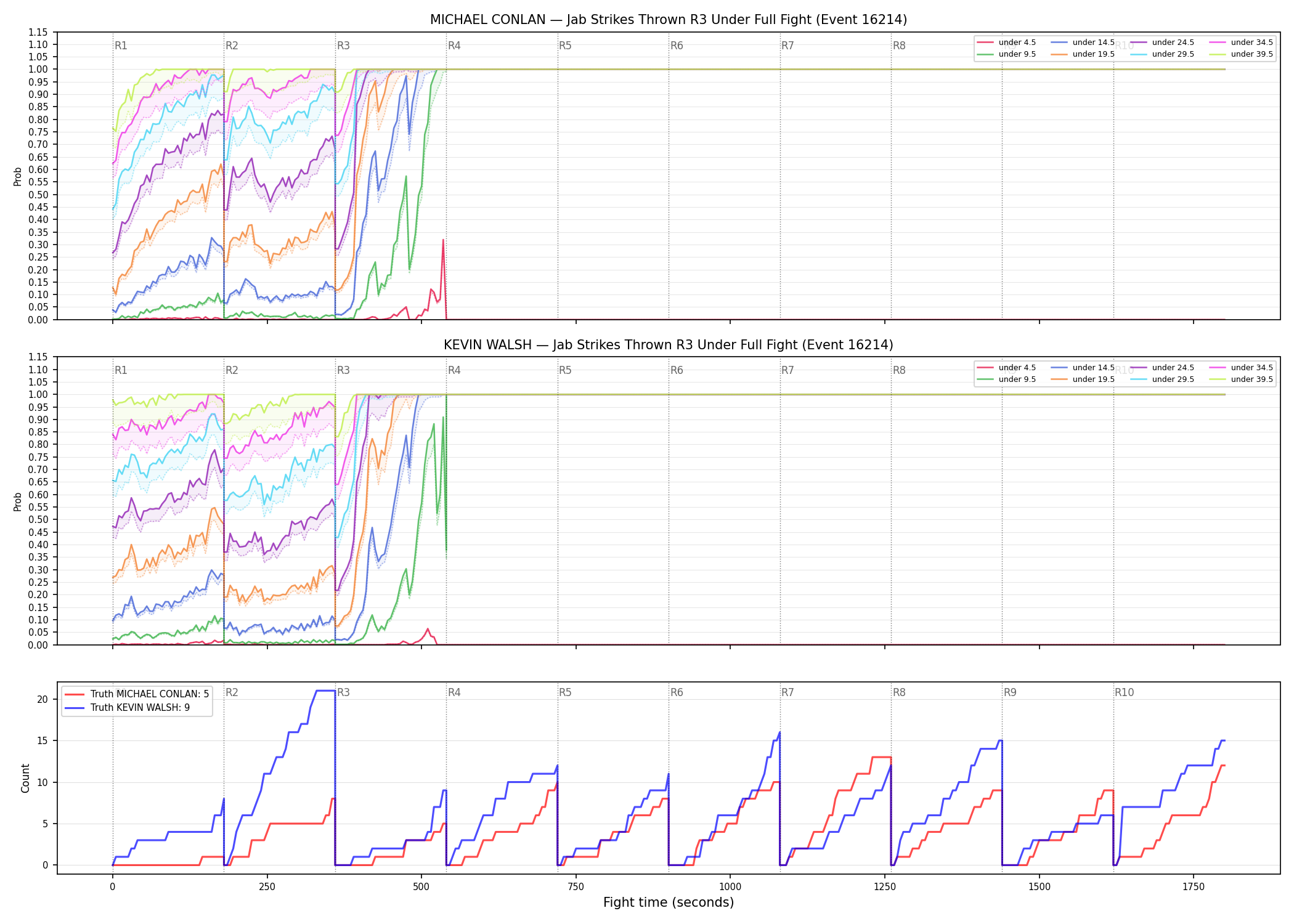Click y-axis tick 1.15 in Conlan chart
The width and height of the screenshot is (1294, 924).
[38, 32]
